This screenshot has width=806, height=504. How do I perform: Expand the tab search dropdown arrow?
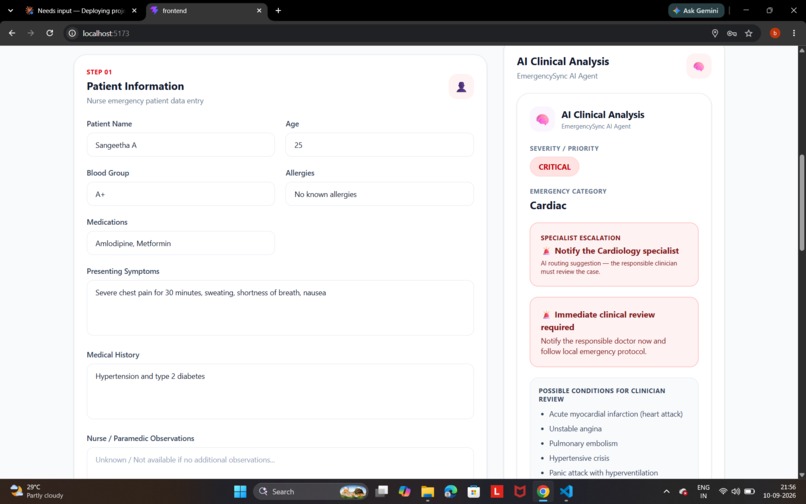pyautogui.click(x=10, y=10)
